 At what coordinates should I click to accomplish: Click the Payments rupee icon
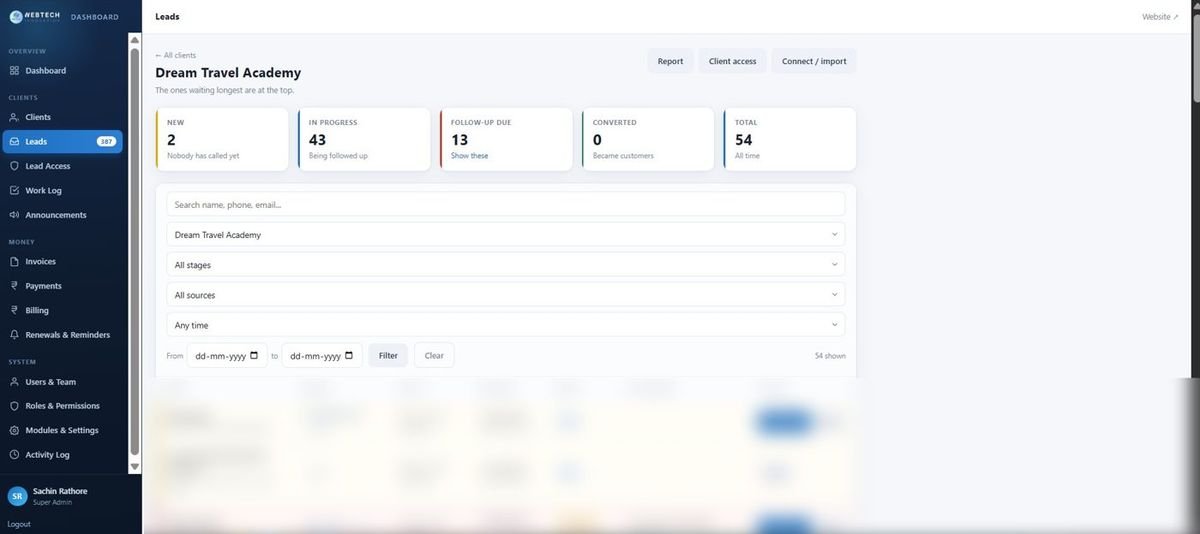click(14, 286)
